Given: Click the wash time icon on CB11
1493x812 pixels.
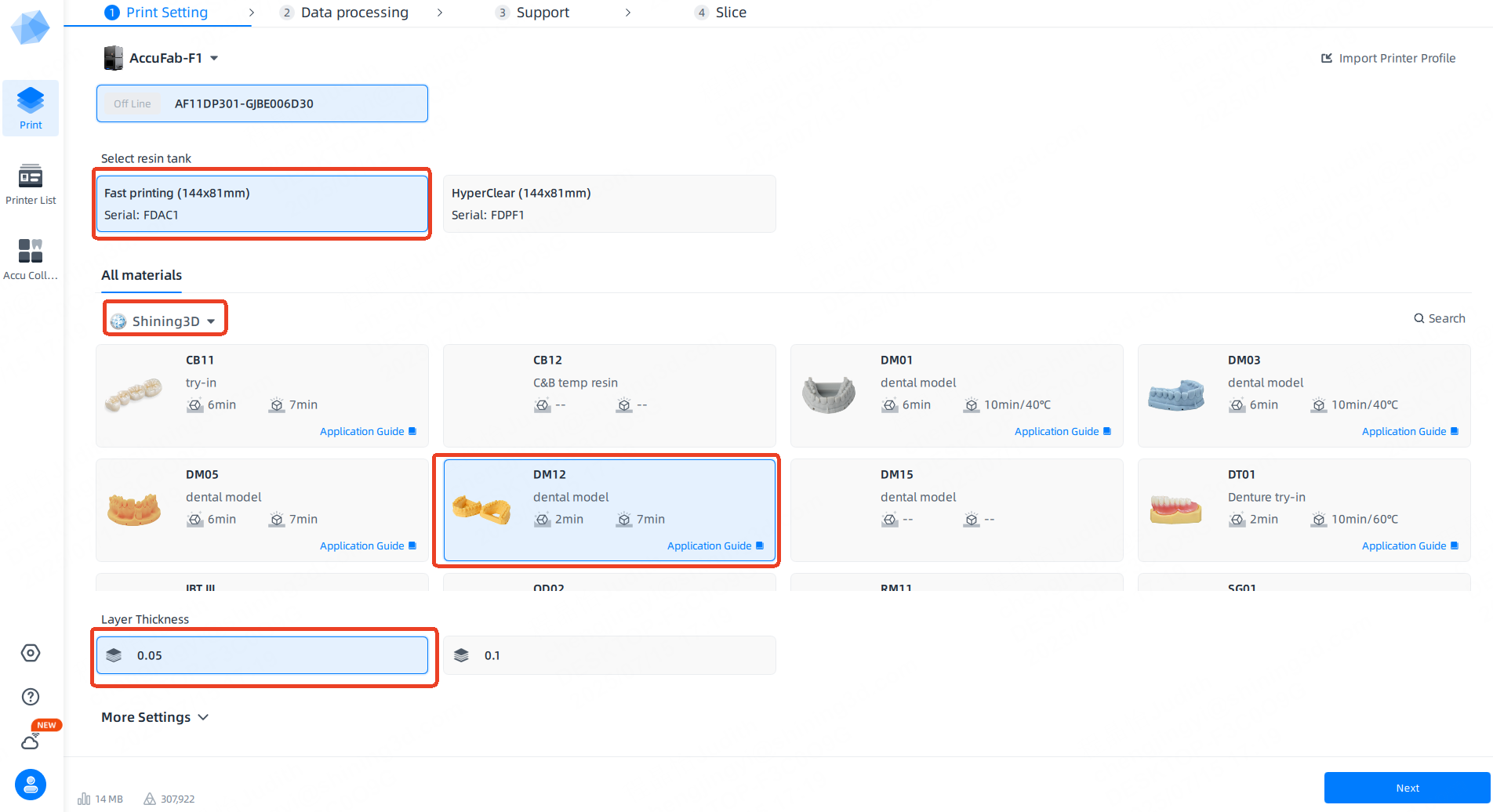Looking at the screenshot, I should pos(195,405).
